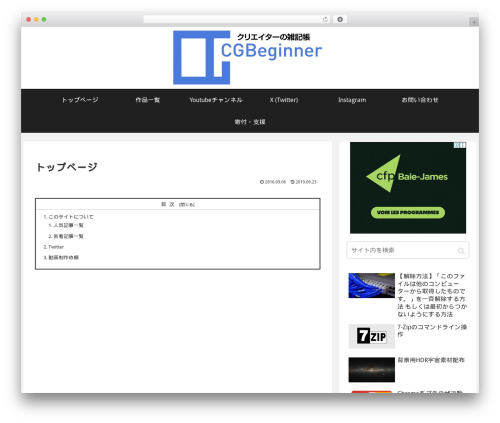Open the Youtubeチャンネル menu item
The height and width of the screenshot is (423, 500).
(216, 100)
